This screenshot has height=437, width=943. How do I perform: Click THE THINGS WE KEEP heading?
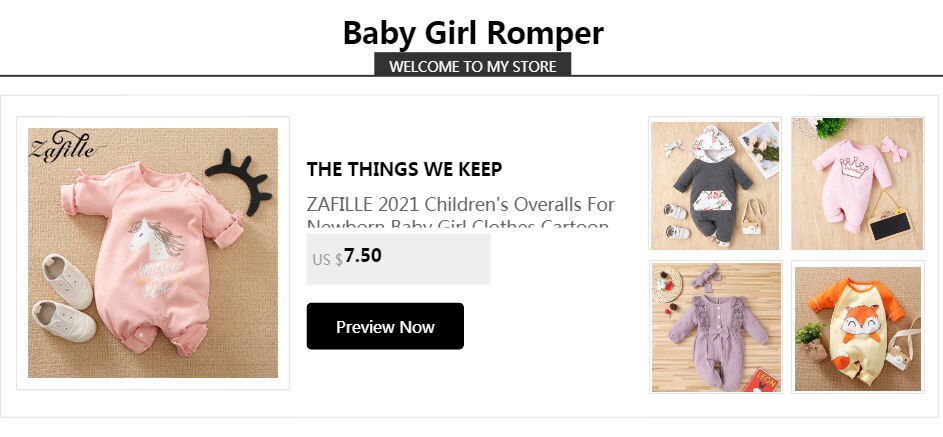click(x=404, y=169)
